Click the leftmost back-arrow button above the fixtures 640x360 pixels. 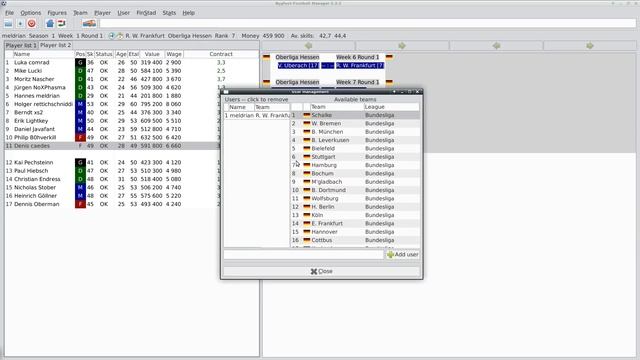tap(309, 46)
